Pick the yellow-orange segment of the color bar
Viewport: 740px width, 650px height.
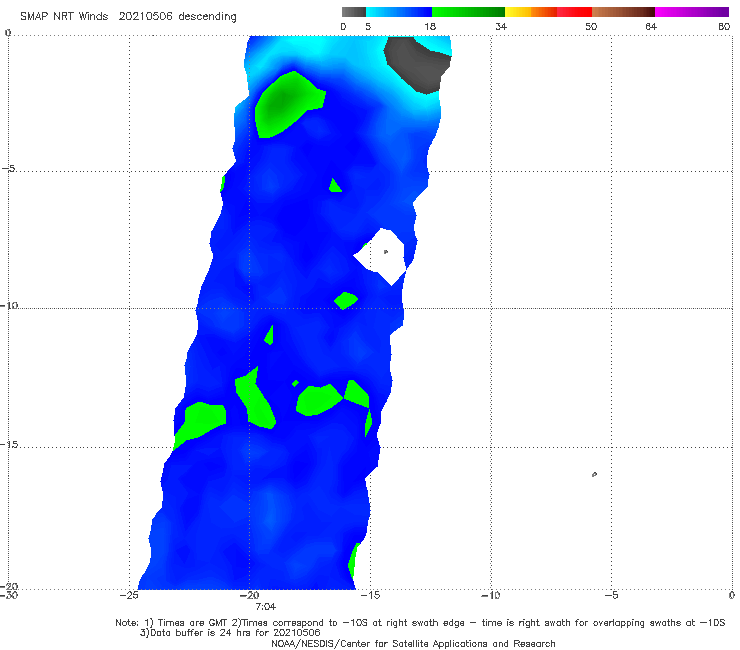click(x=530, y=12)
